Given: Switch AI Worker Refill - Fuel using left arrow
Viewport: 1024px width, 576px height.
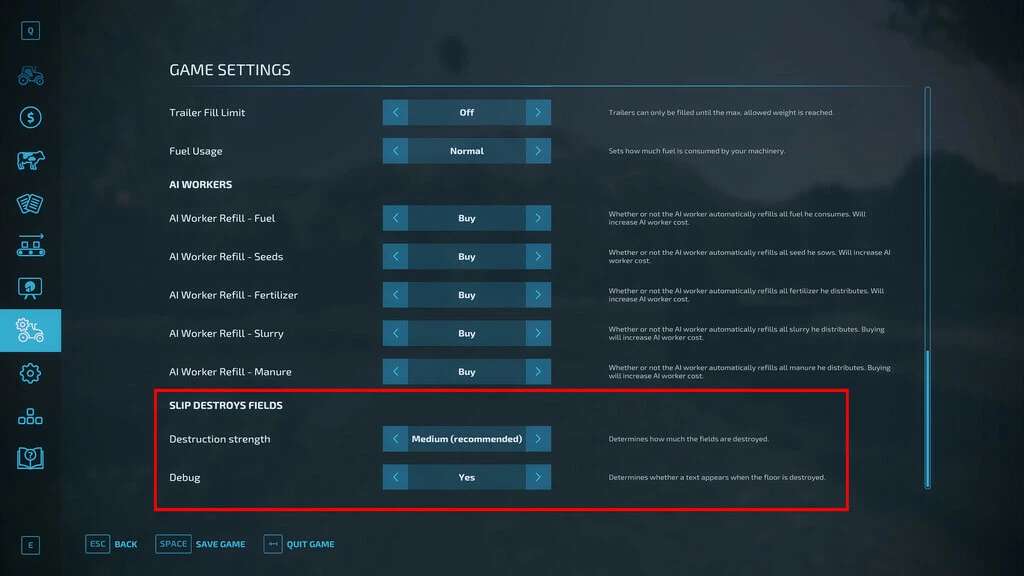Looking at the screenshot, I should point(395,218).
